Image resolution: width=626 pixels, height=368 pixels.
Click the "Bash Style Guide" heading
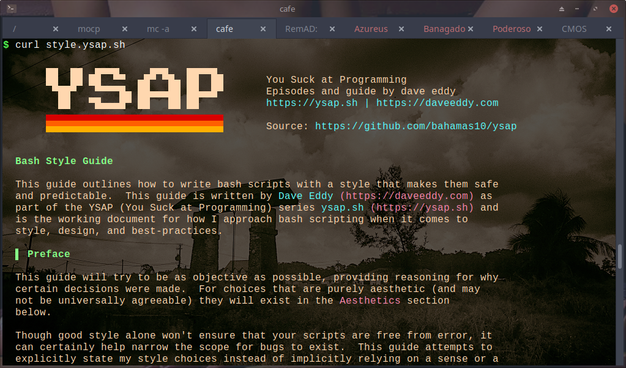click(64, 161)
